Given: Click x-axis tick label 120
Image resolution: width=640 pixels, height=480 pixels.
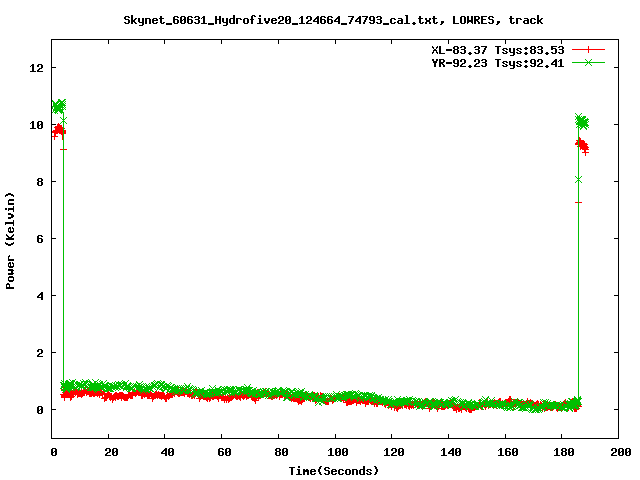Looking at the screenshot, I should click(x=394, y=452).
